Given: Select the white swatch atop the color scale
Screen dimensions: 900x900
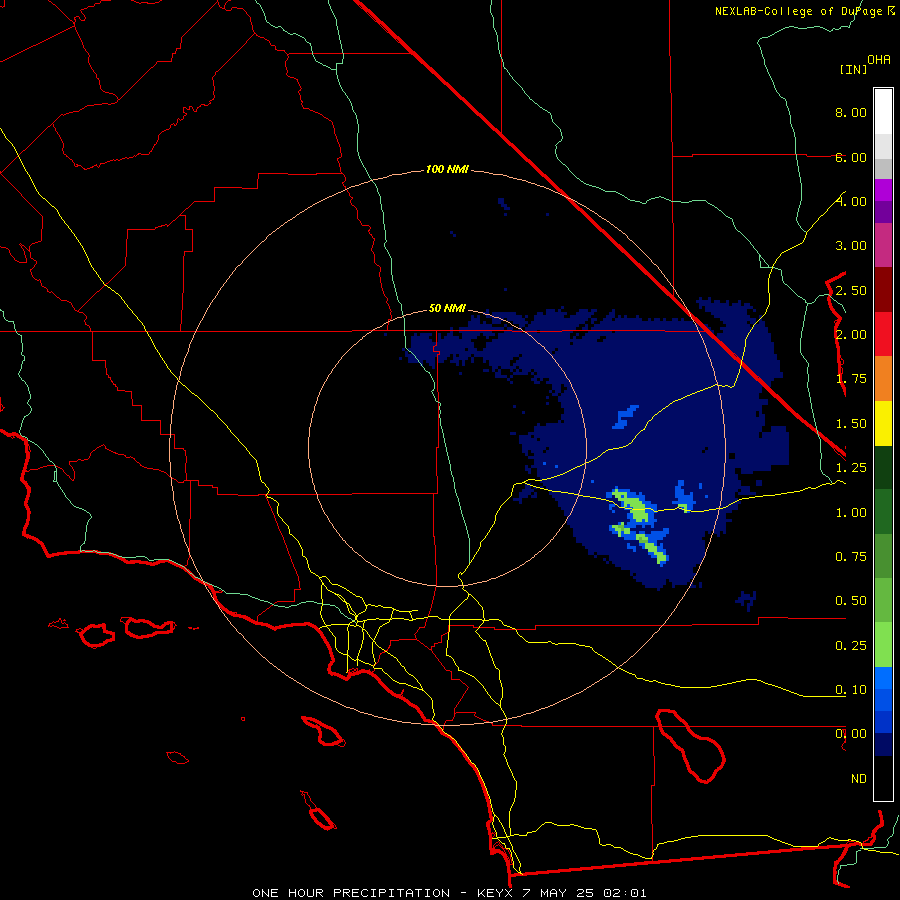Looking at the screenshot, I should point(883,112).
